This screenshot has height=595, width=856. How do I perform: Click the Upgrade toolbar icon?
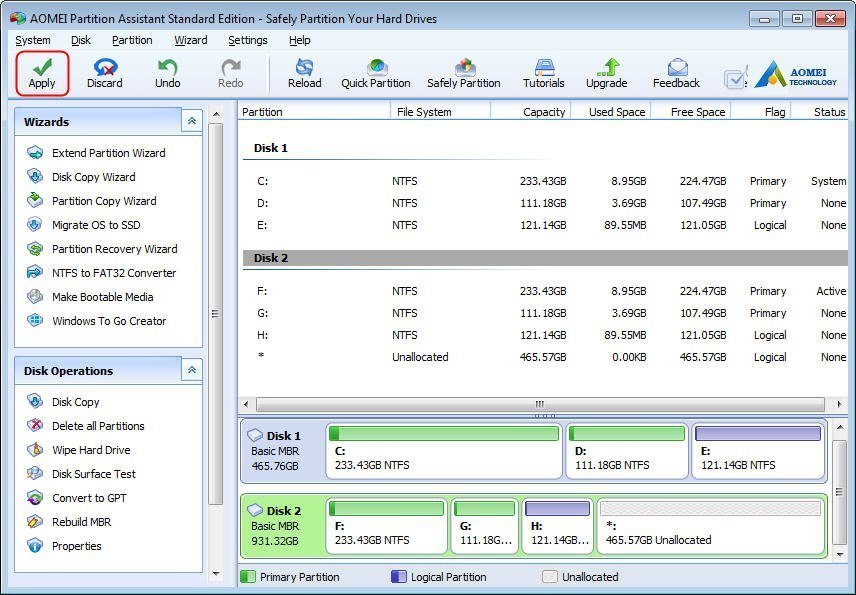606,73
